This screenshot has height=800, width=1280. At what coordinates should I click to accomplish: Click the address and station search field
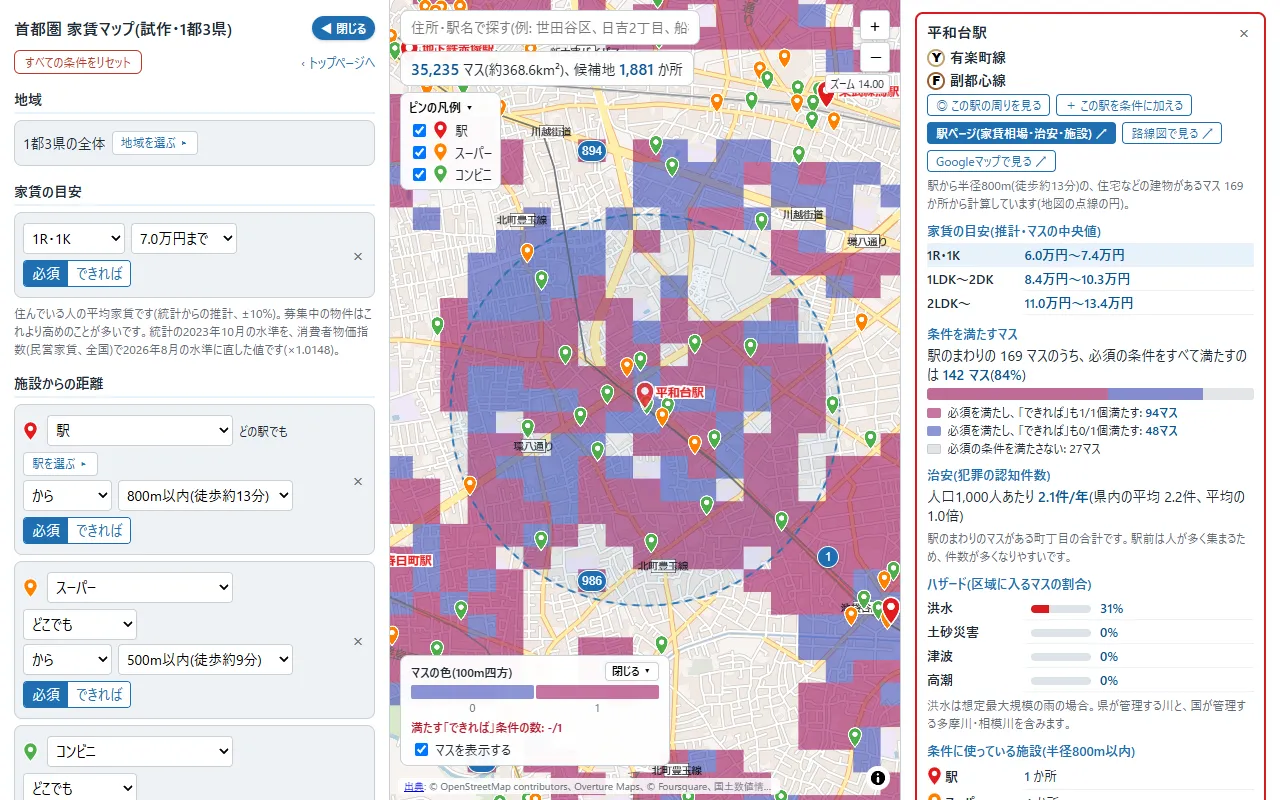(x=550, y=27)
